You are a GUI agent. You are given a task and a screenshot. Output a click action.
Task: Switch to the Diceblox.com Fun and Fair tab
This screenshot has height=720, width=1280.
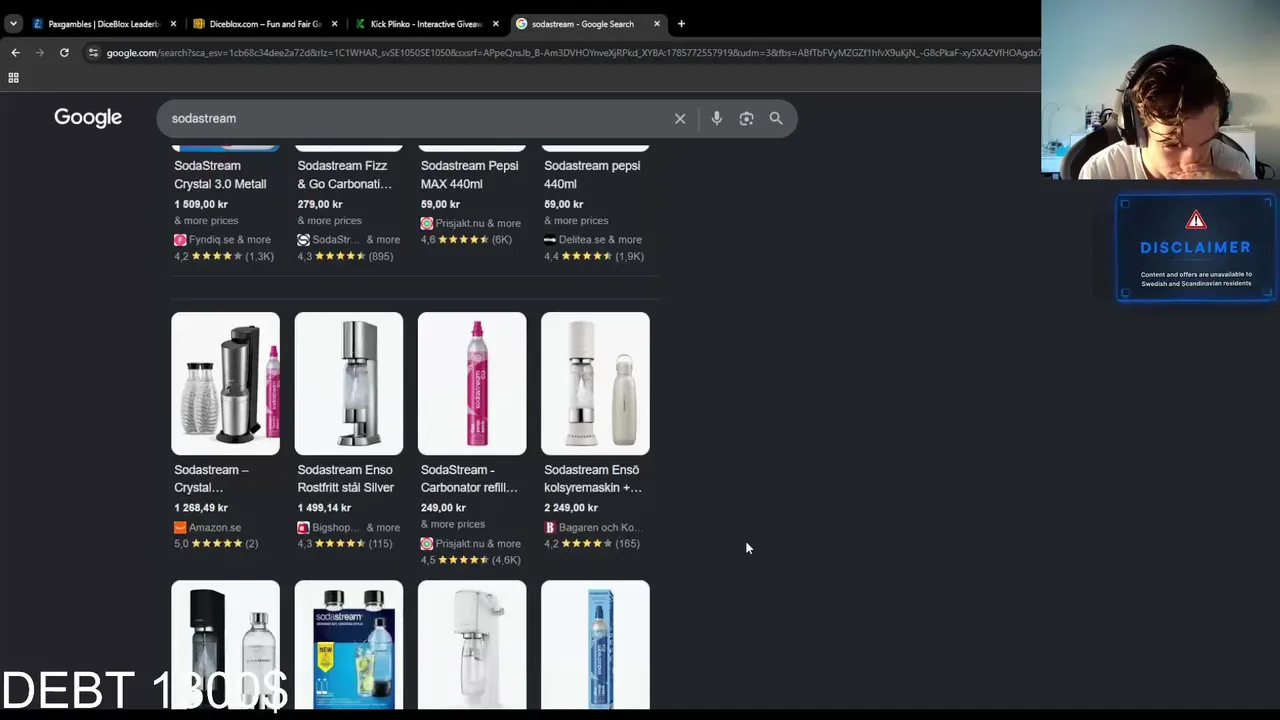tap(265, 24)
